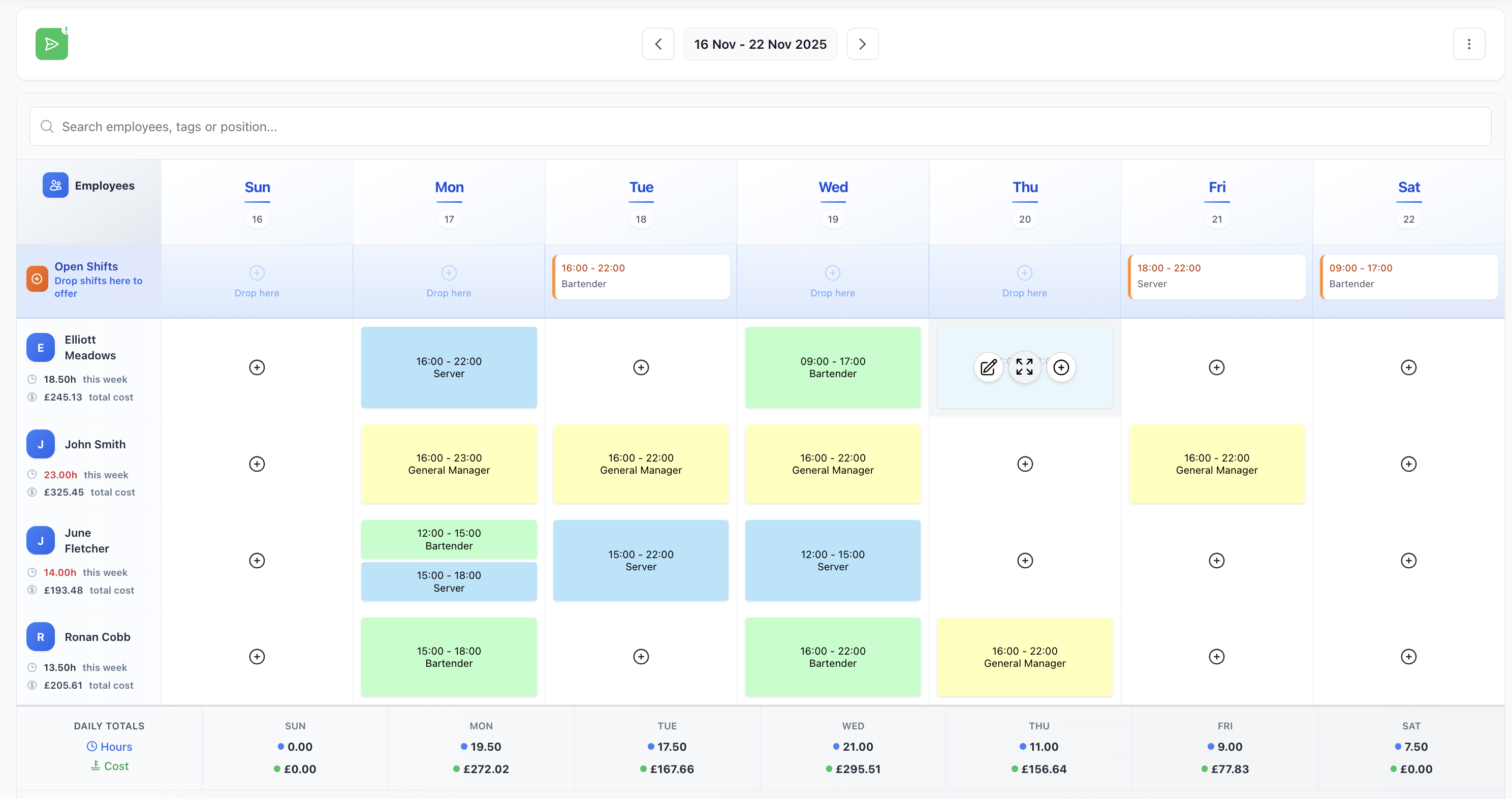This screenshot has height=799, width=1512.
Task: Add a shift for John Smith on Sunday
Action: (x=257, y=464)
